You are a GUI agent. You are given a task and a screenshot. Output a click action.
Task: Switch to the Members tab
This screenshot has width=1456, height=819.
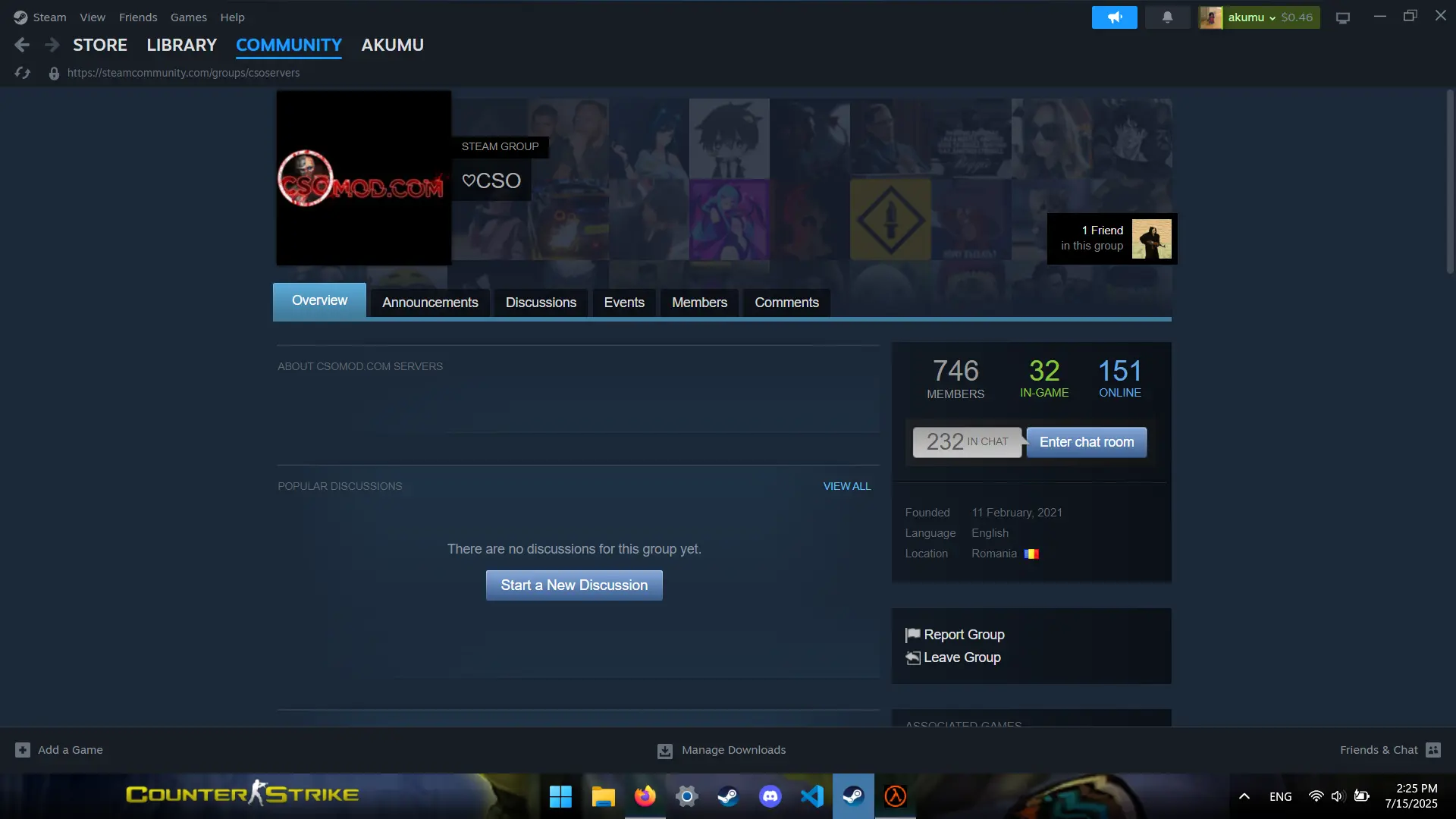pos(699,303)
